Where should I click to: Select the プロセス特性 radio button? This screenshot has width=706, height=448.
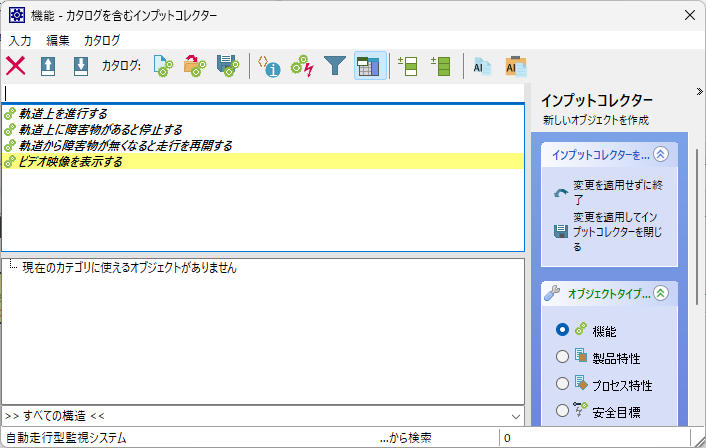pyautogui.click(x=562, y=384)
